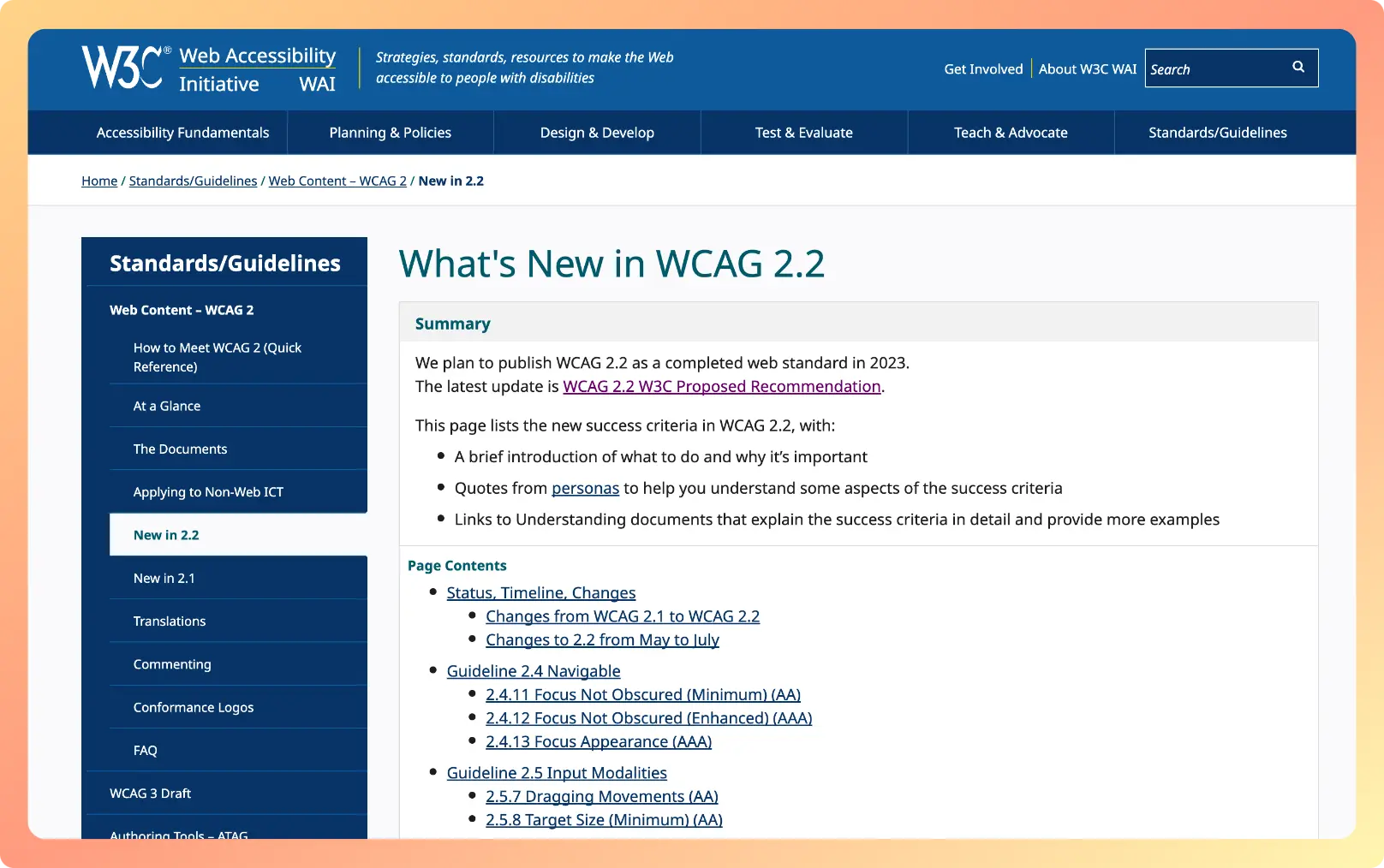Click the Home breadcrumb link
The width and height of the screenshot is (1384, 868).
point(99,181)
